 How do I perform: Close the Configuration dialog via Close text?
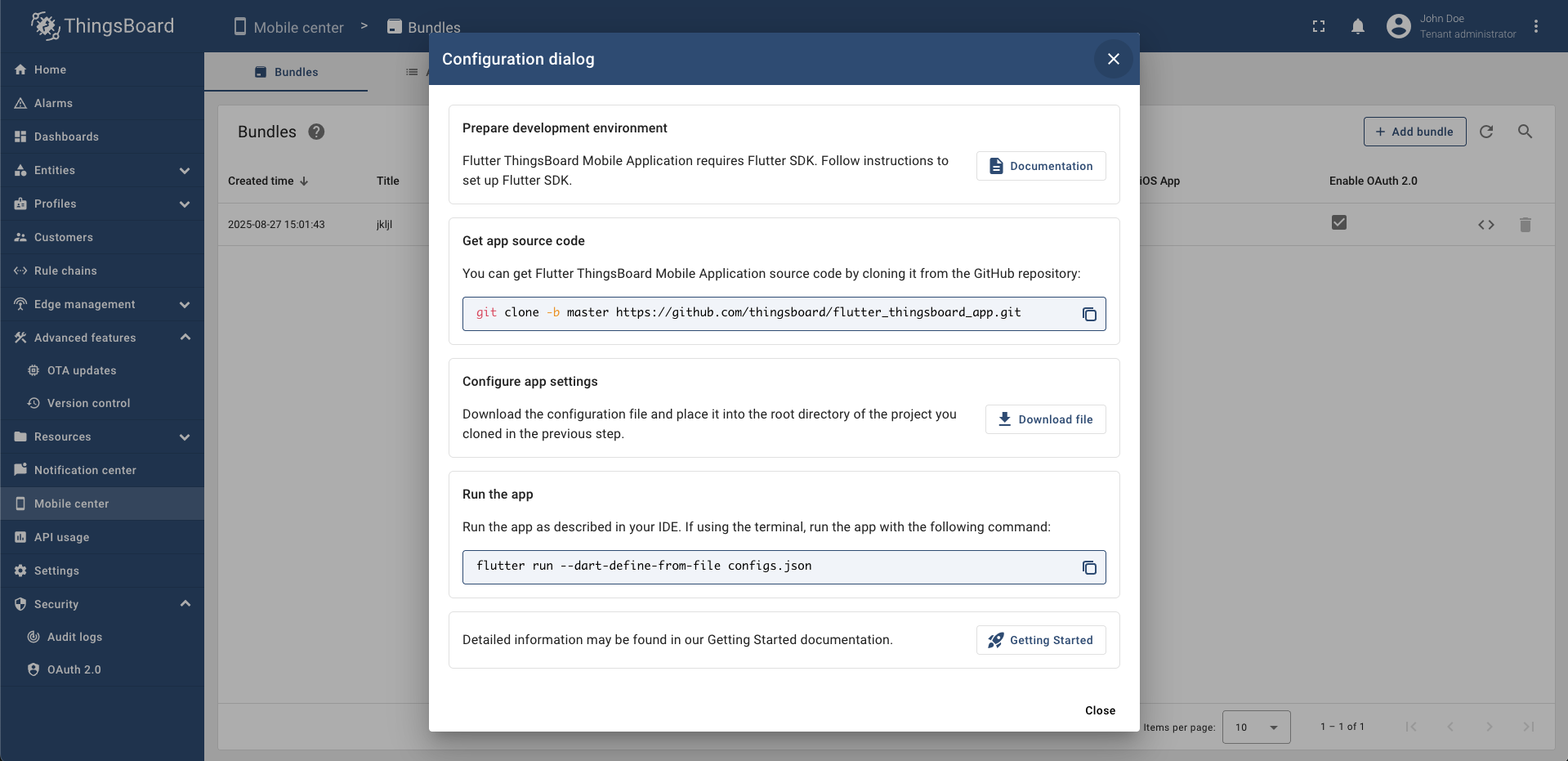[1100, 710]
